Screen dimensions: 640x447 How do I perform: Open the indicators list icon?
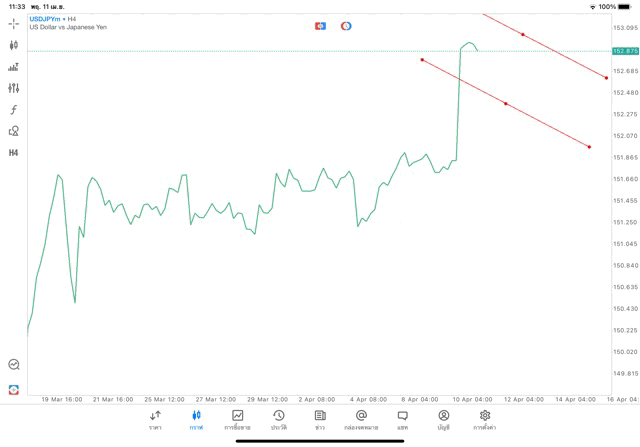click(13, 67)
